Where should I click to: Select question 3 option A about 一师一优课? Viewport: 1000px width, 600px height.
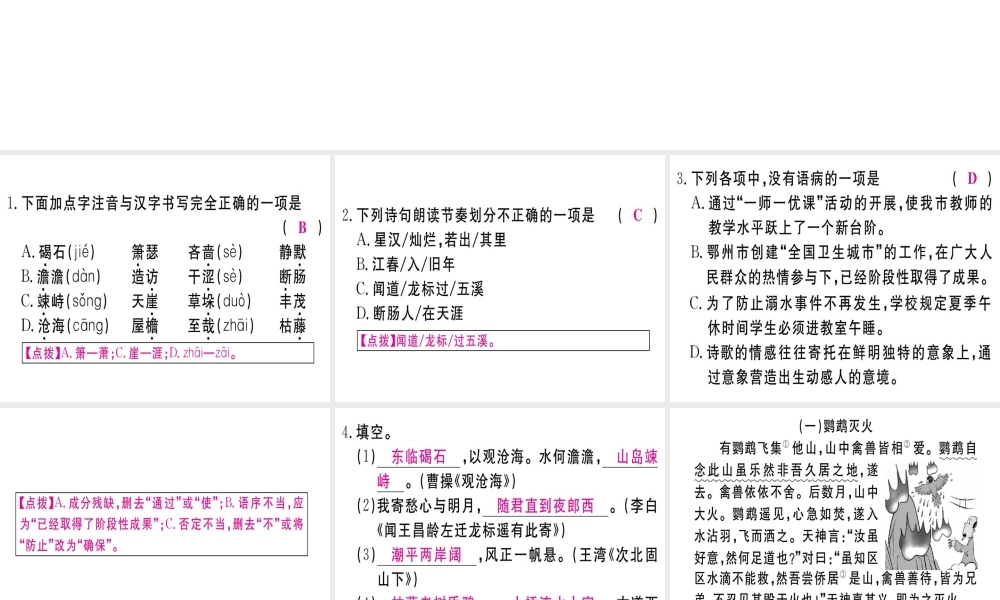841,216
